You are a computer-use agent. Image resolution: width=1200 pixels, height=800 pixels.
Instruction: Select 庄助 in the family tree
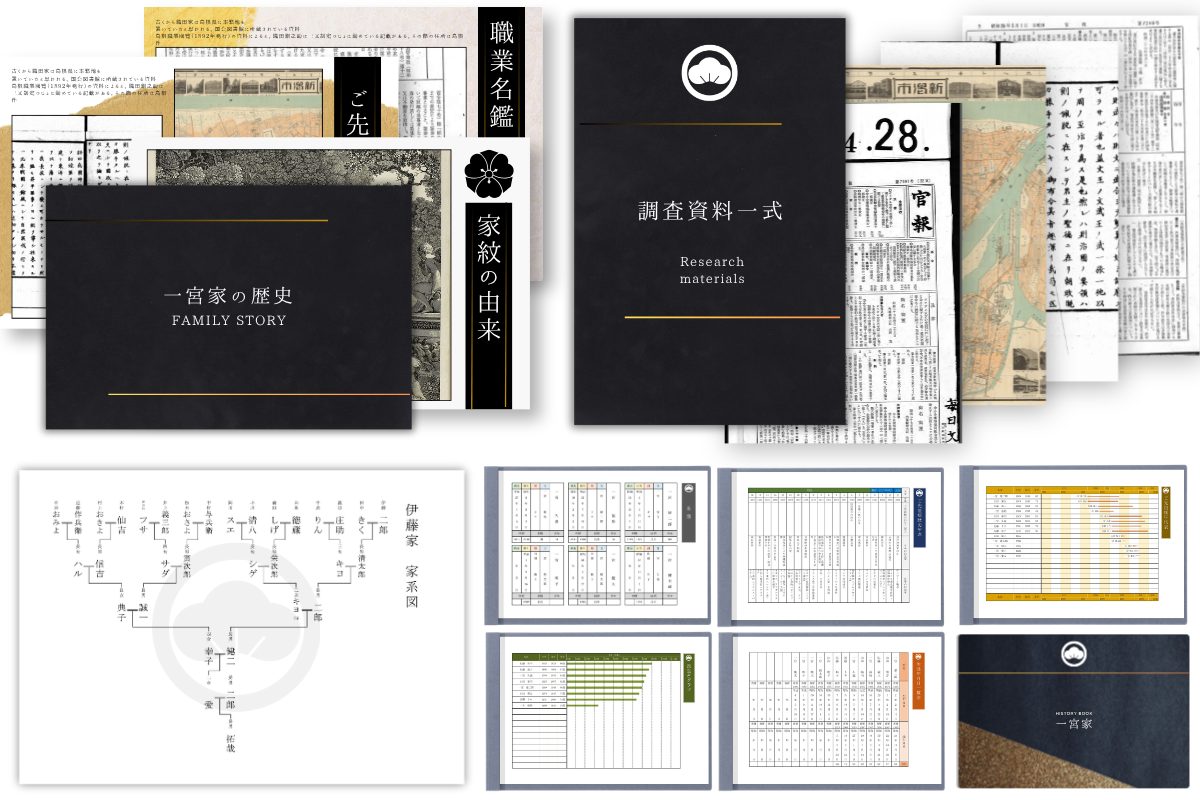pyautogui.click(x=339, y=524)
